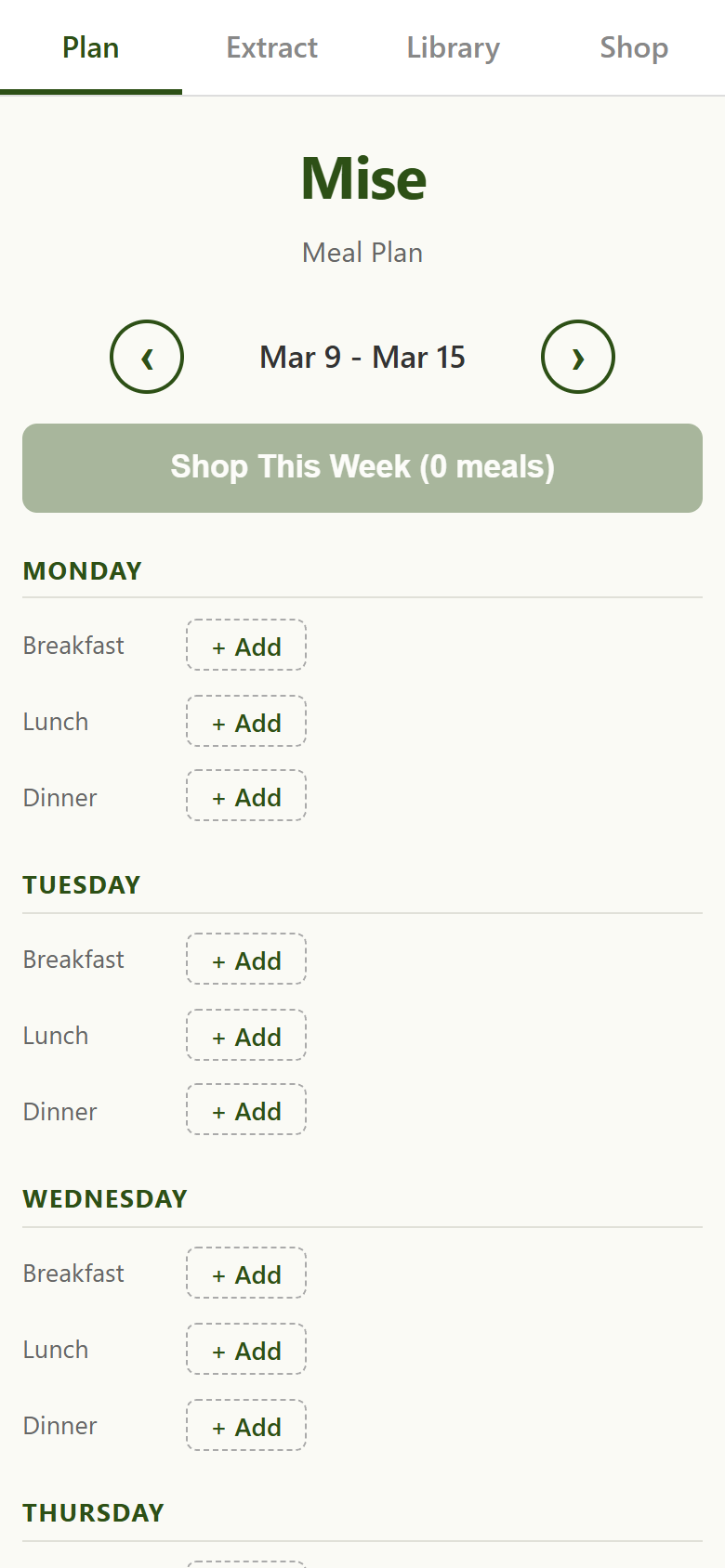Switch to the Plan tab

click(90, 47)
